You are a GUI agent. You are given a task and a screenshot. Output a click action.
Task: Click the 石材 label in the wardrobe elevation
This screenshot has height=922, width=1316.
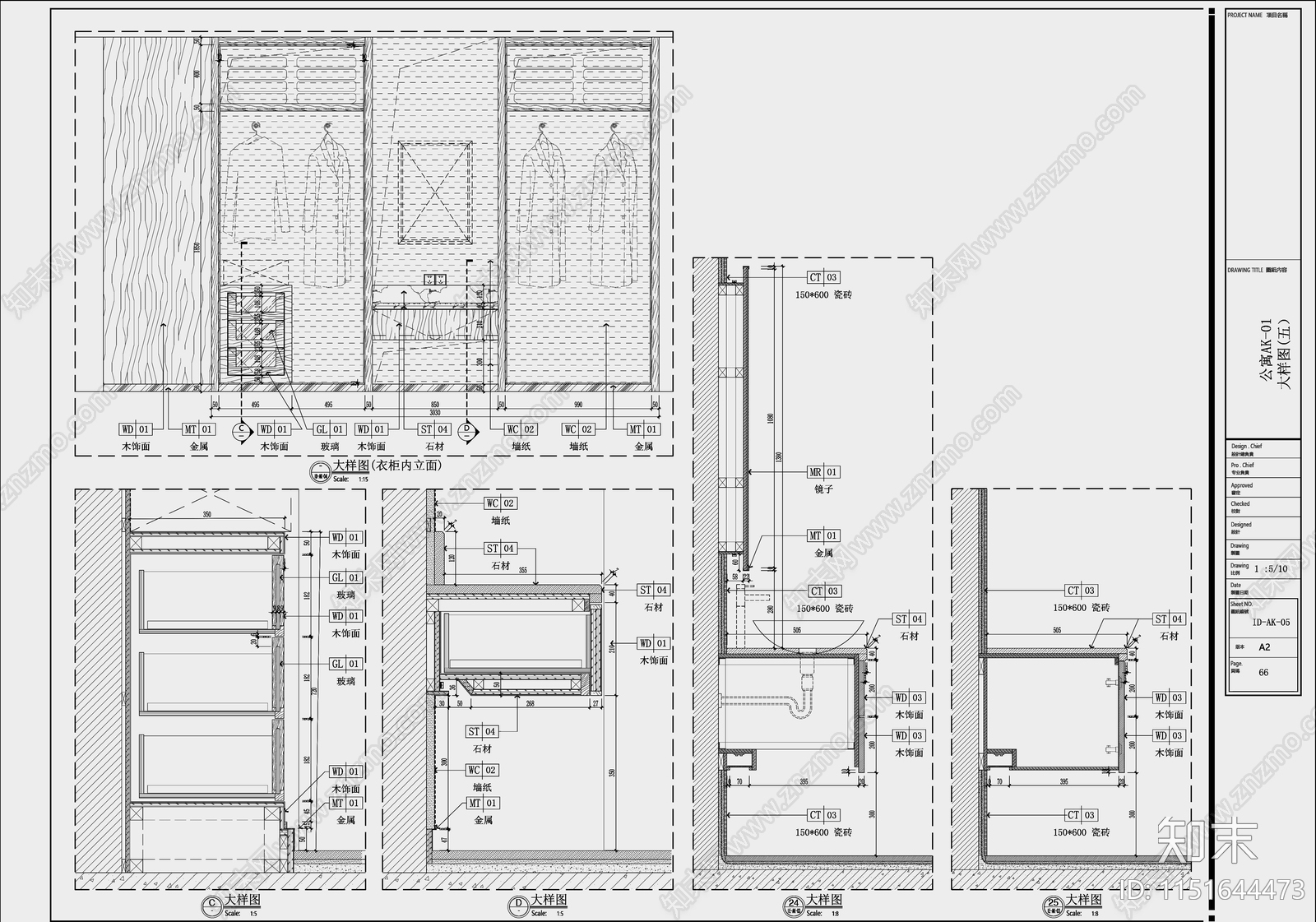[434, 447]
